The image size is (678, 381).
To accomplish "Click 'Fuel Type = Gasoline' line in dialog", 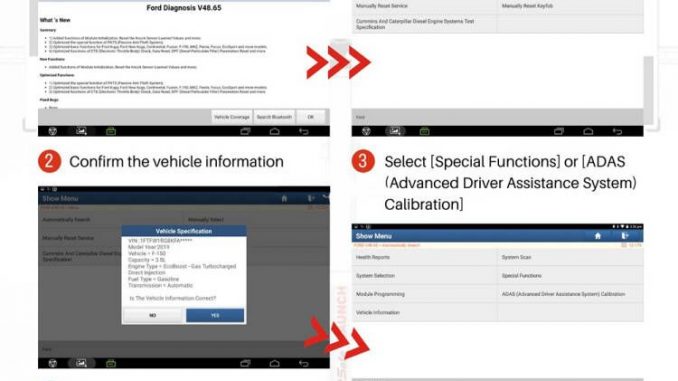I will [x=154, y=279].
